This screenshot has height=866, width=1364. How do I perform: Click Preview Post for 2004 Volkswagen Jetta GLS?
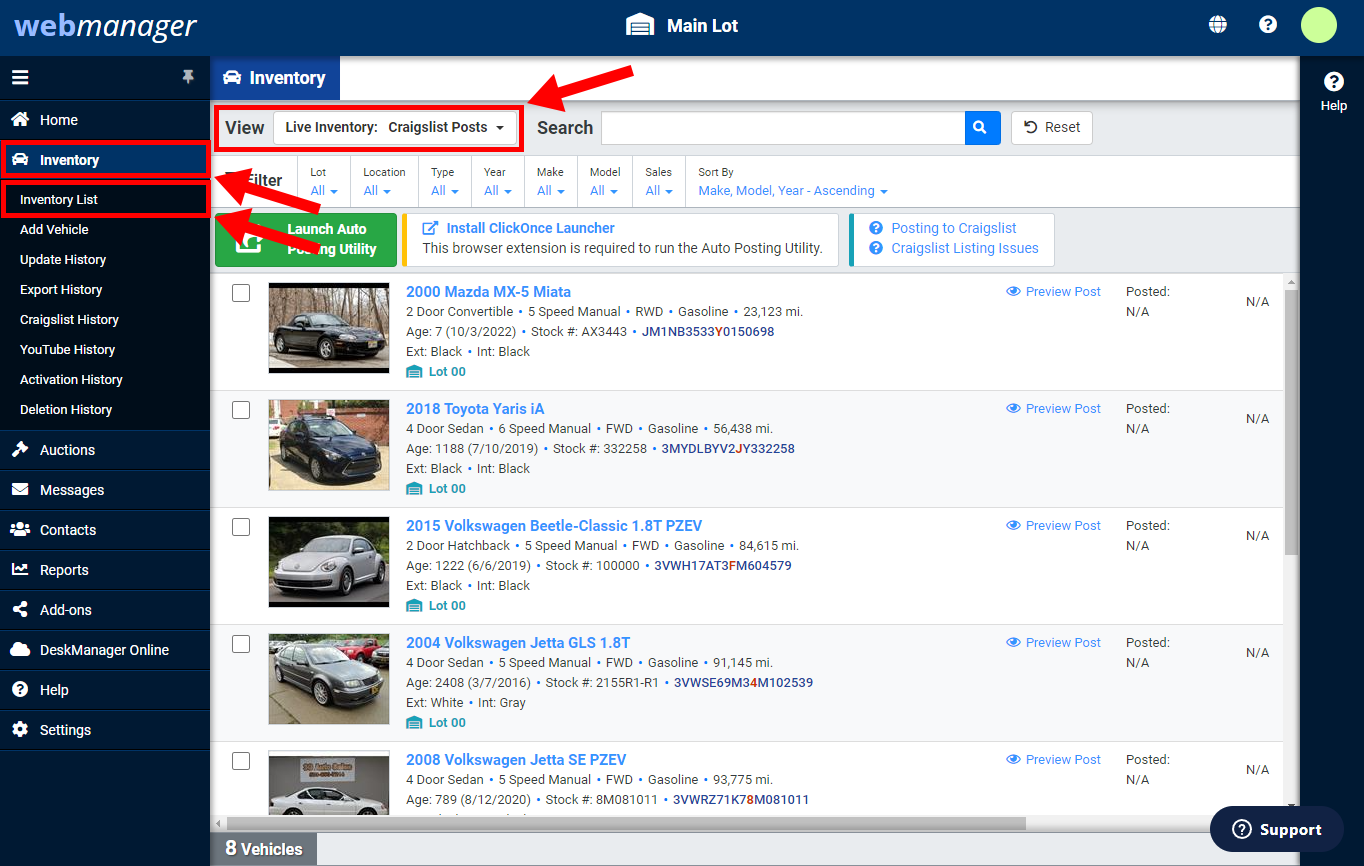click(1053, 643)
